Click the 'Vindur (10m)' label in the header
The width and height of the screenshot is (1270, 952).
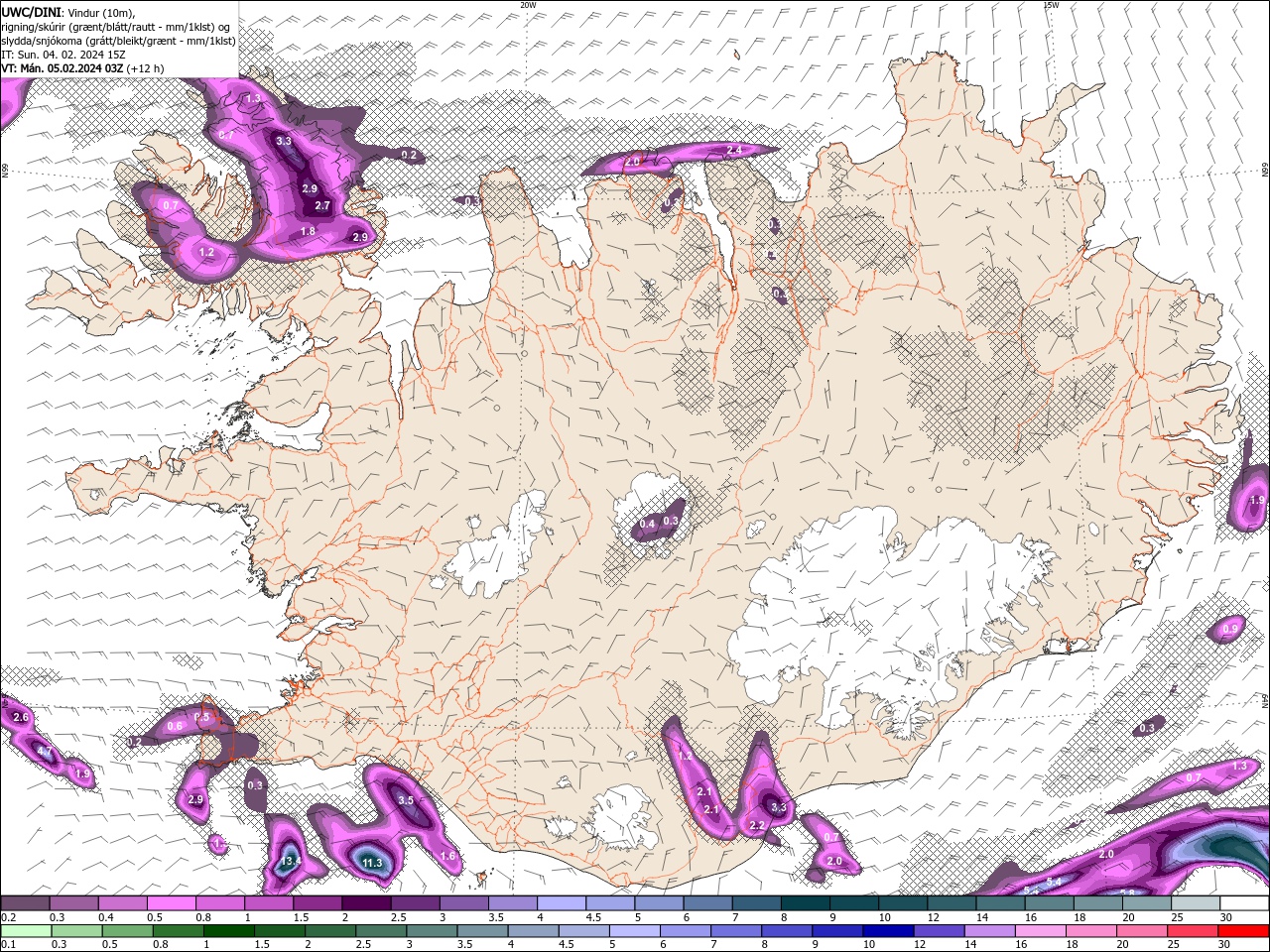(102, 12)
